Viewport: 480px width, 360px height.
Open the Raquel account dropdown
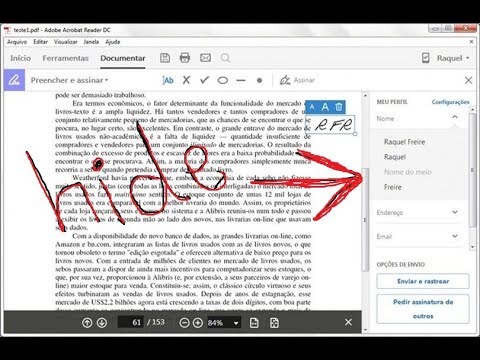coord(453,58)
